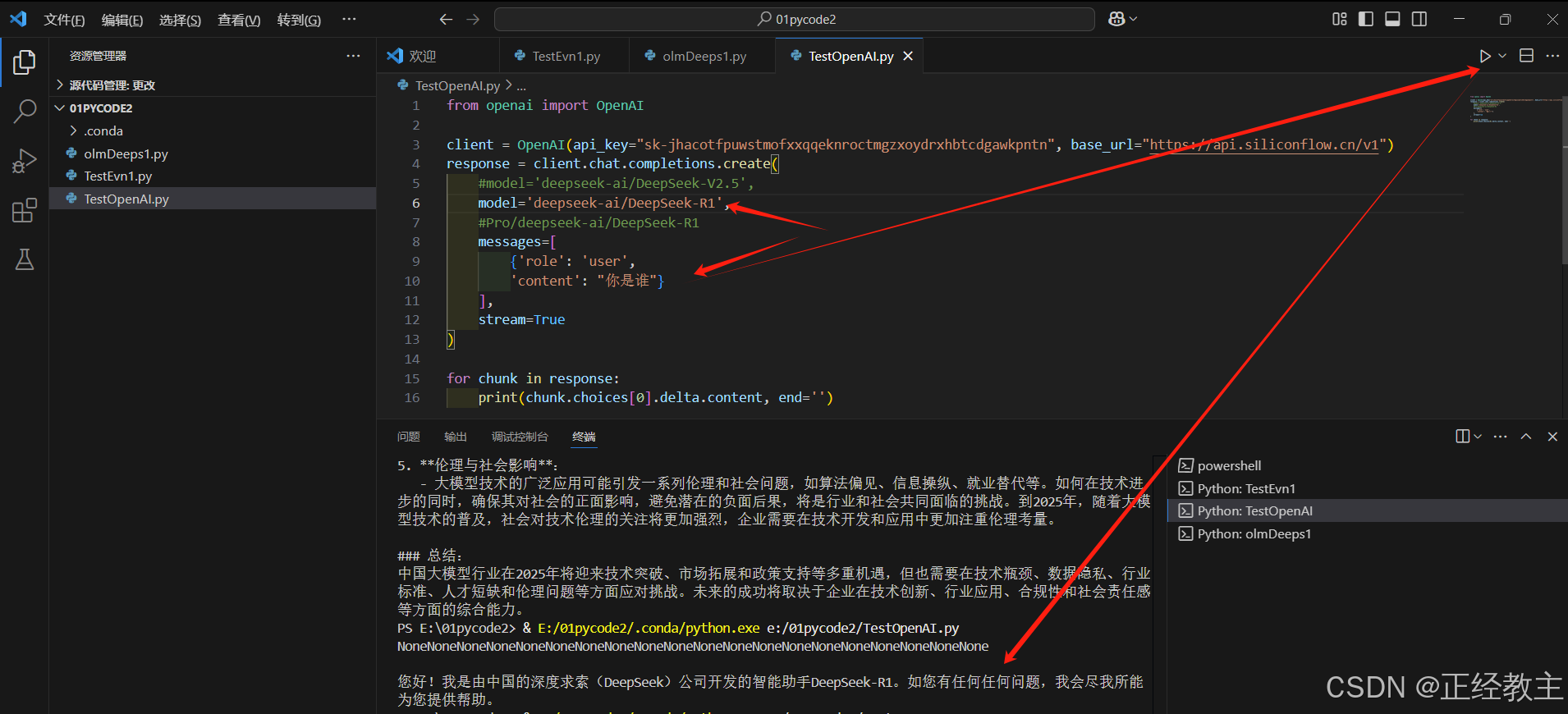Click additional menu items ellipsis in menu bar
The width and height of the screenshot is (1568, 714).
[349, 19]
